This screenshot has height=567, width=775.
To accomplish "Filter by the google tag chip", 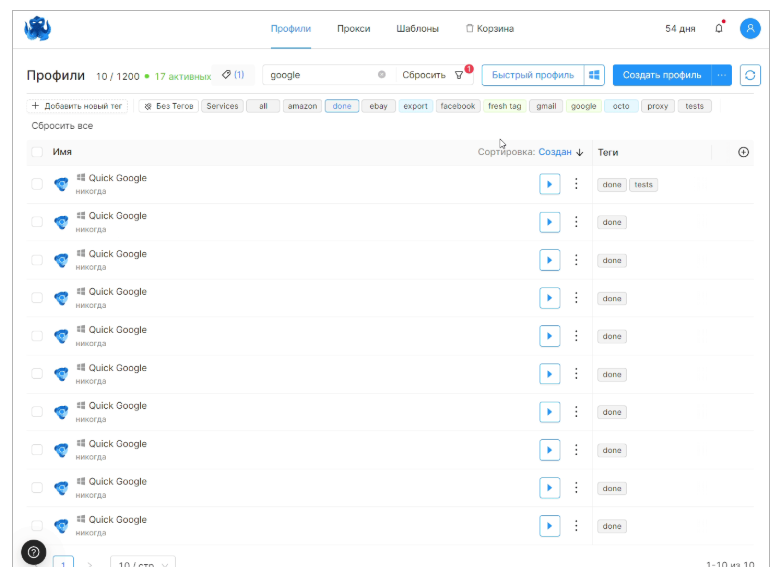I will pos(584,106).
